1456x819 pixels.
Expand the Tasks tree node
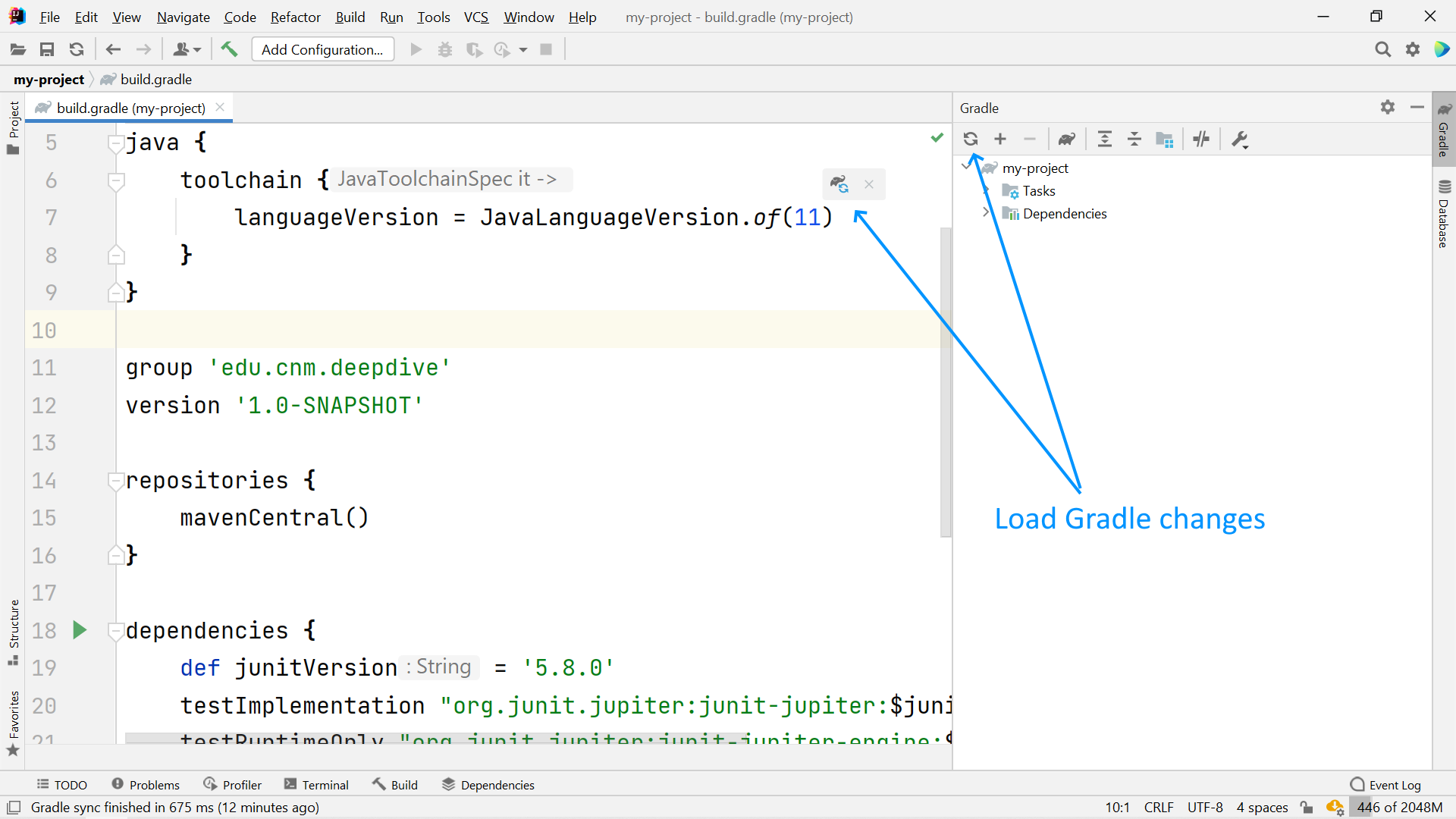[986, 190]
